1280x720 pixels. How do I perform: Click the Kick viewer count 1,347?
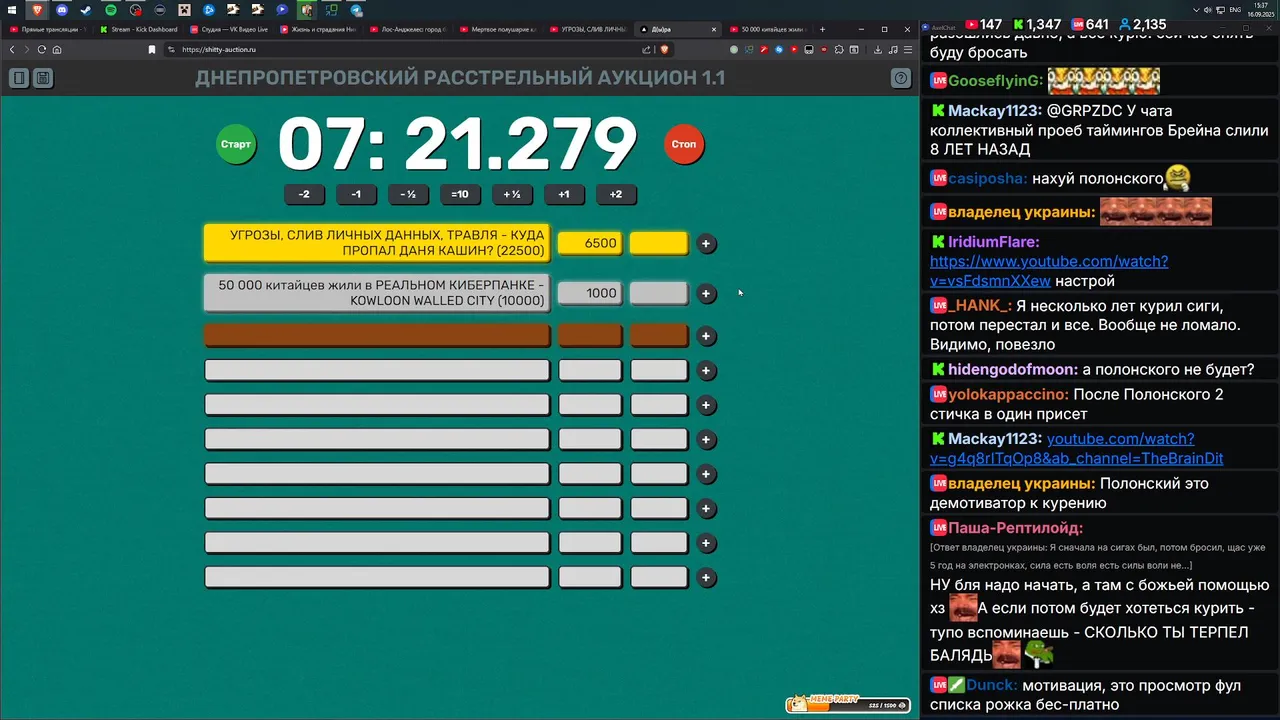click(1036, 24)
